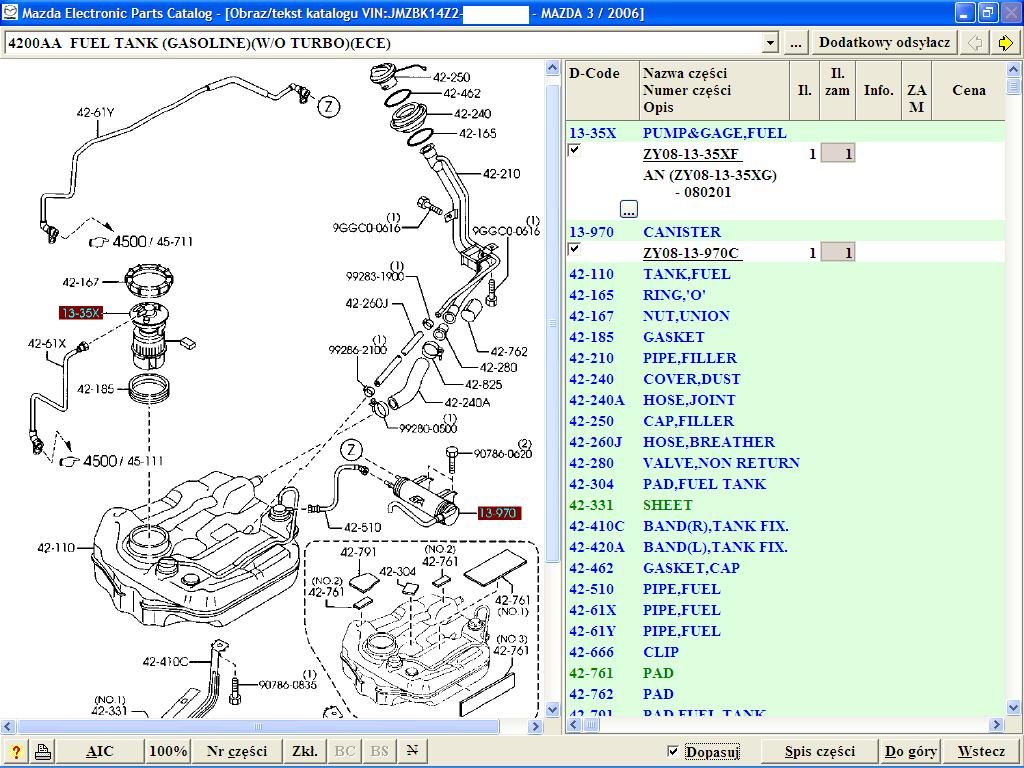This screenshot has width=1024, height=768.
Task: Go forward with the yellow arrow icon
Action: click(1006, 43)
